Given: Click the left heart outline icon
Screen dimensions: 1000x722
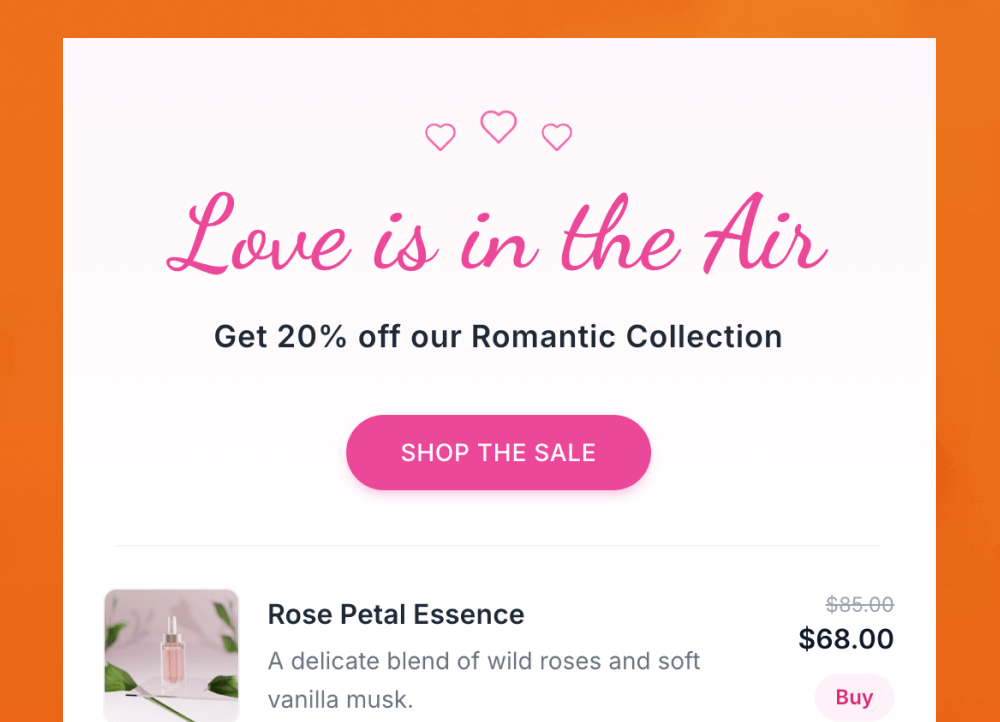Looking at the screenshot, I should click(x=440, y=136).
